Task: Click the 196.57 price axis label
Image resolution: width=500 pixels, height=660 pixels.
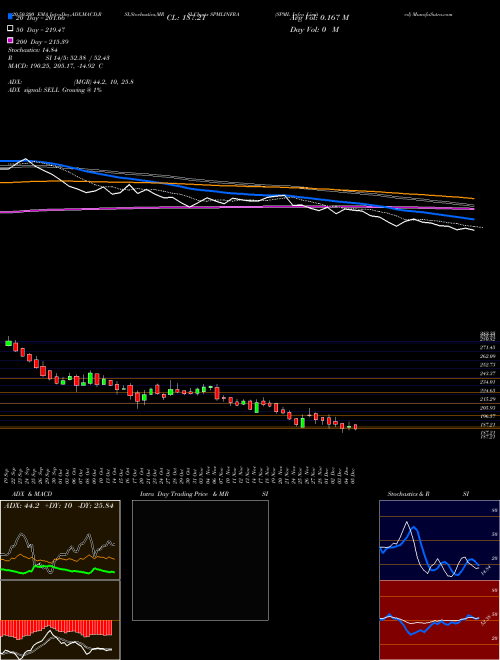Action: click(x=489, y=416)
